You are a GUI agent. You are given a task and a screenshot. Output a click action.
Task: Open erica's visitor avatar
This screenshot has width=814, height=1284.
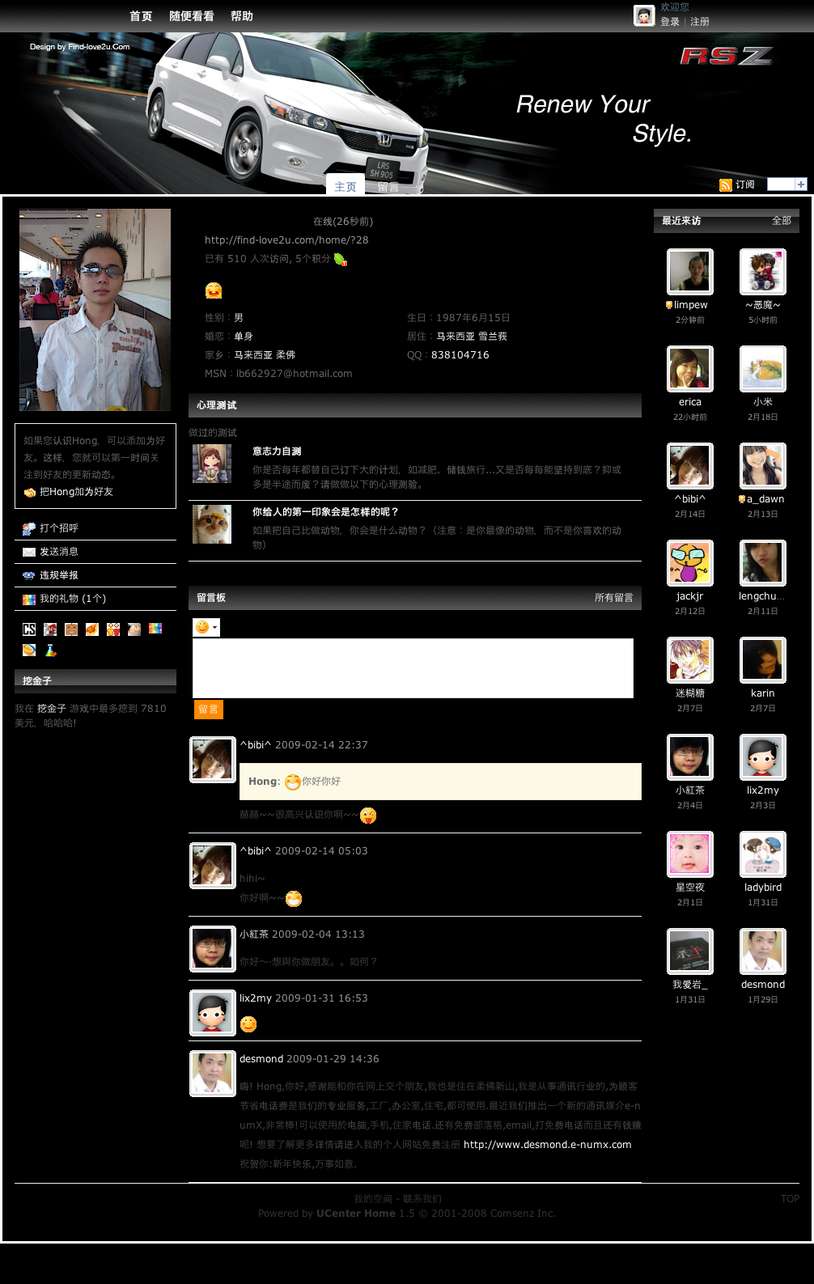(690, 369)
